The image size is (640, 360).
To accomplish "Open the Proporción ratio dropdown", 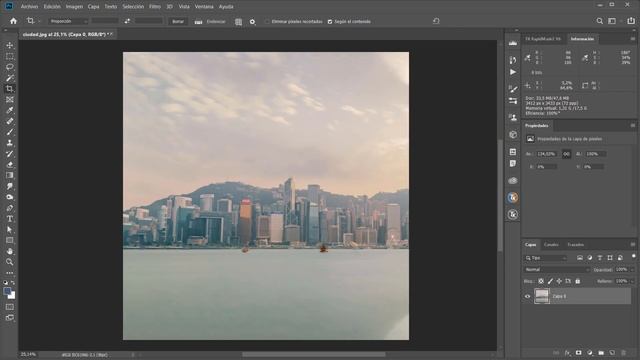I will [68, 21].
